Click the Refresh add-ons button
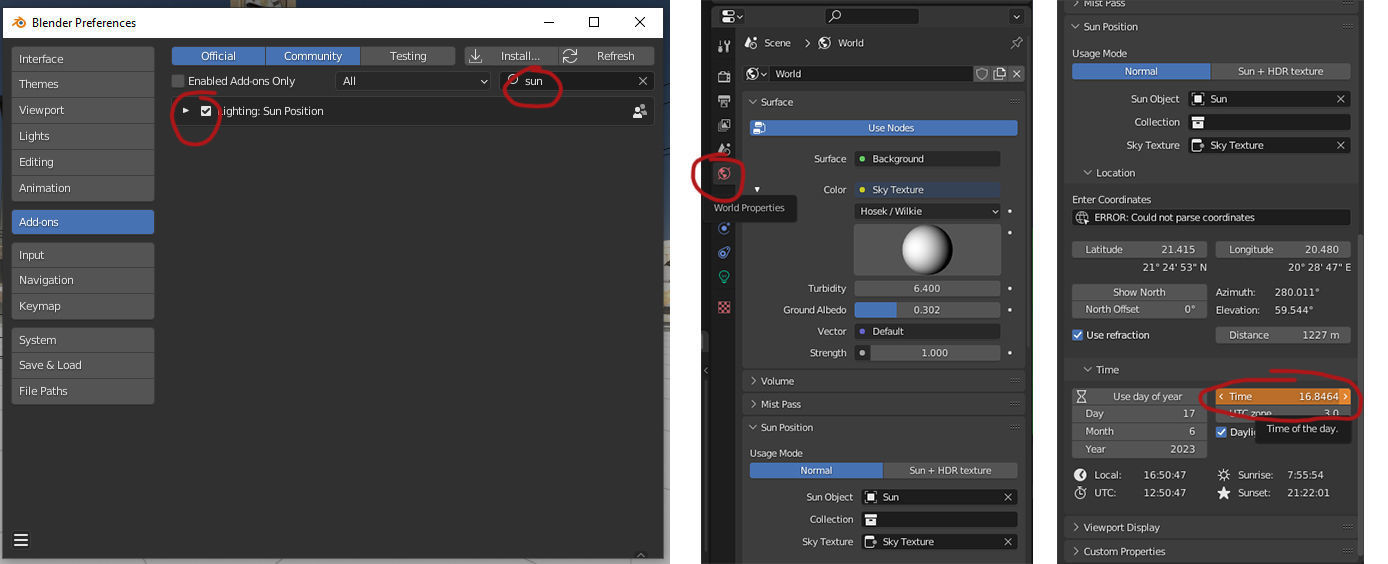Screen dimensions: 1388x564 (x=606, y=56)
